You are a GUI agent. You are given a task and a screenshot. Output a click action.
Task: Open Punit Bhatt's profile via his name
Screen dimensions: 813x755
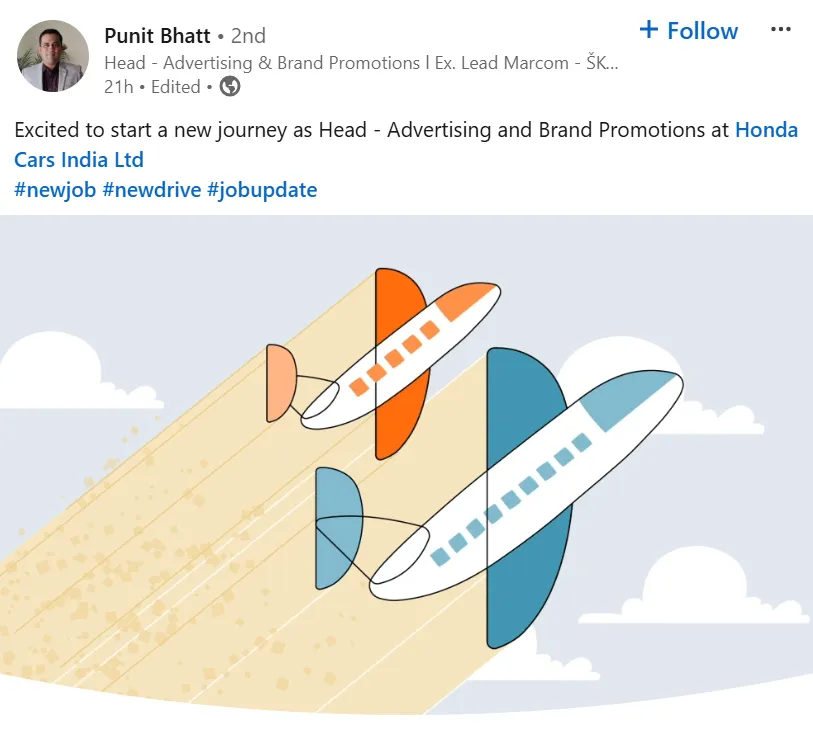[156, 35]
